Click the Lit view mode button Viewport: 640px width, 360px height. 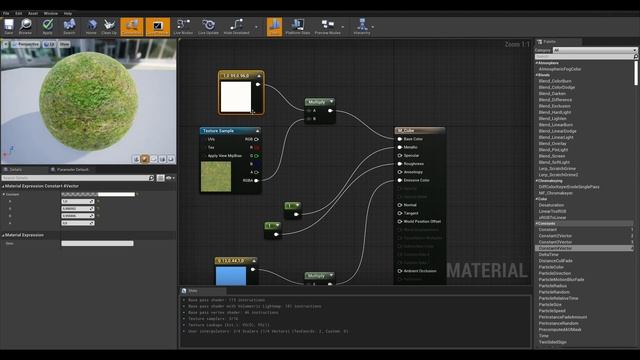point(49,44)
